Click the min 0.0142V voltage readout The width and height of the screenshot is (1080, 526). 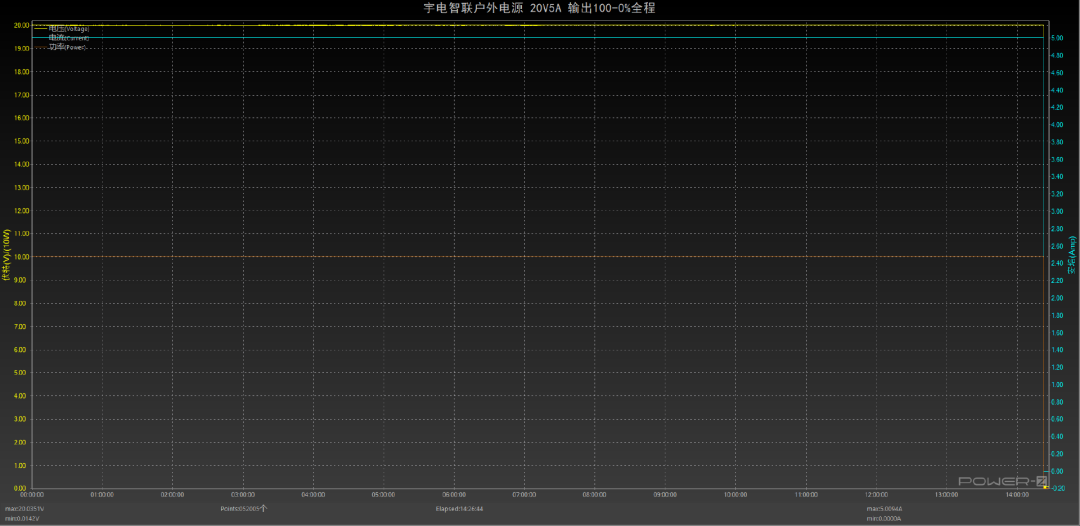[x=22, y=518]
